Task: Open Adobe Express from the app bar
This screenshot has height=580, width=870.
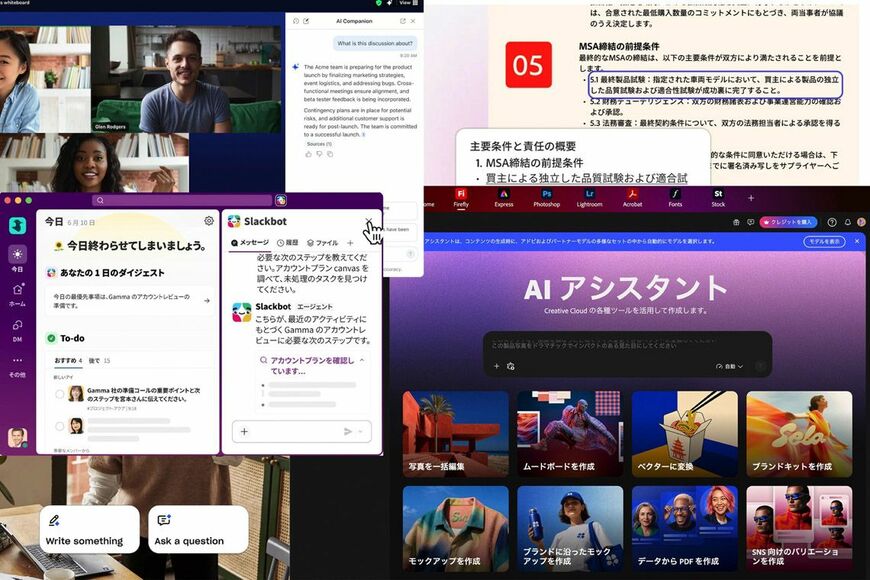Action: click(503, 197)
